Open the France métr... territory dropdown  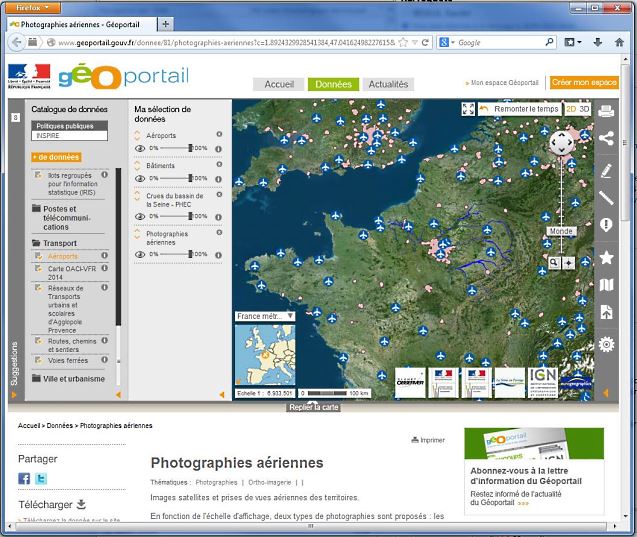265,316
